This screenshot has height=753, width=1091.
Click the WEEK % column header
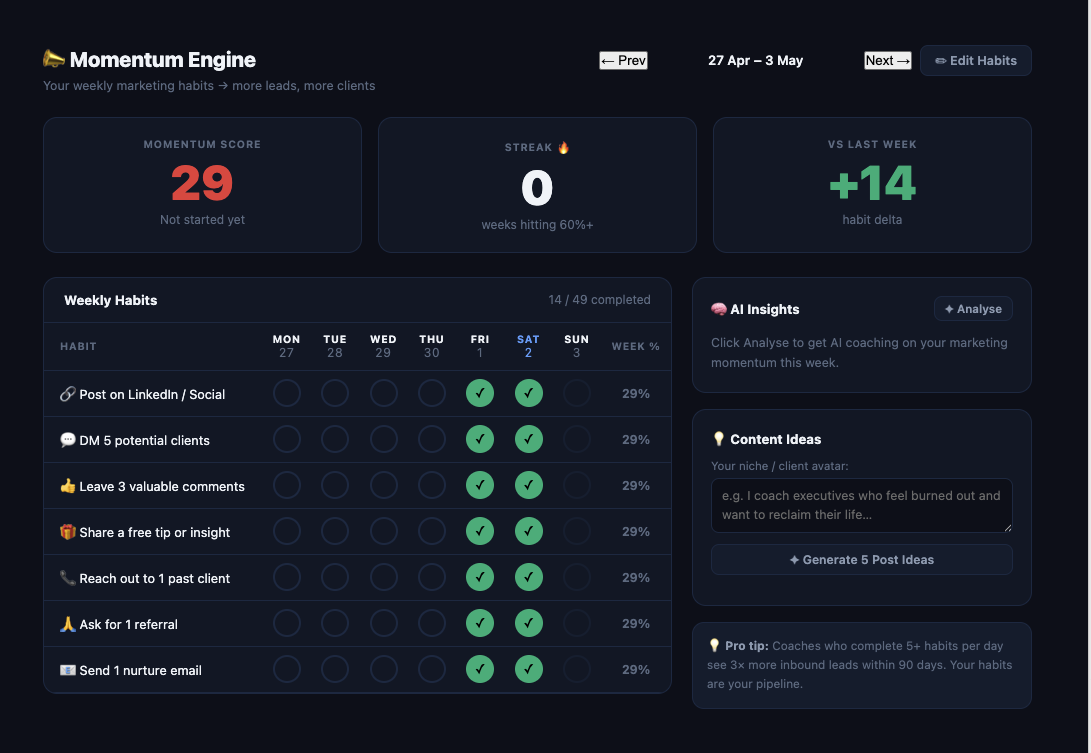point(635,346)
